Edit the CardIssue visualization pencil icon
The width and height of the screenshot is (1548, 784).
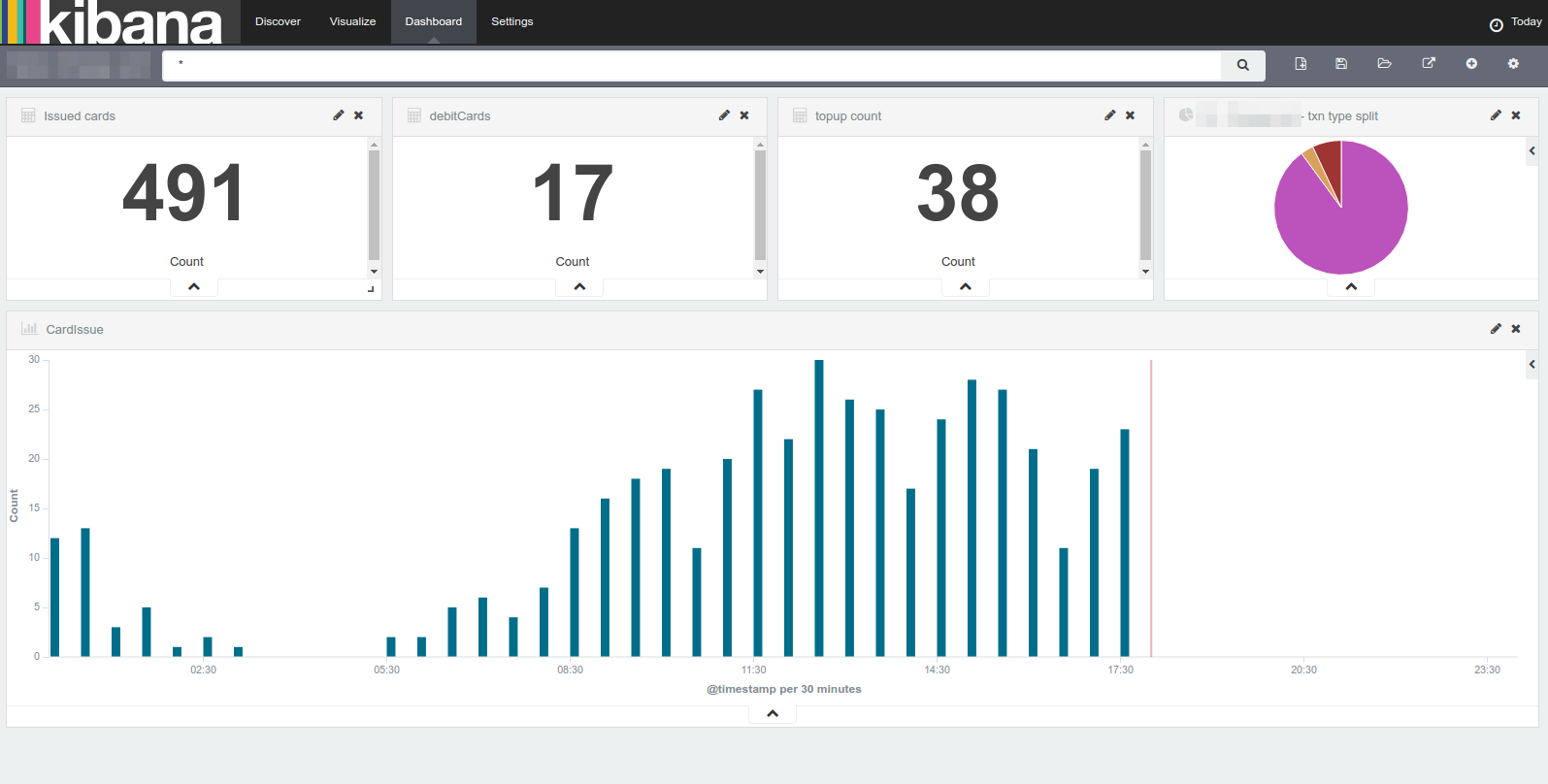(1496, 329)
